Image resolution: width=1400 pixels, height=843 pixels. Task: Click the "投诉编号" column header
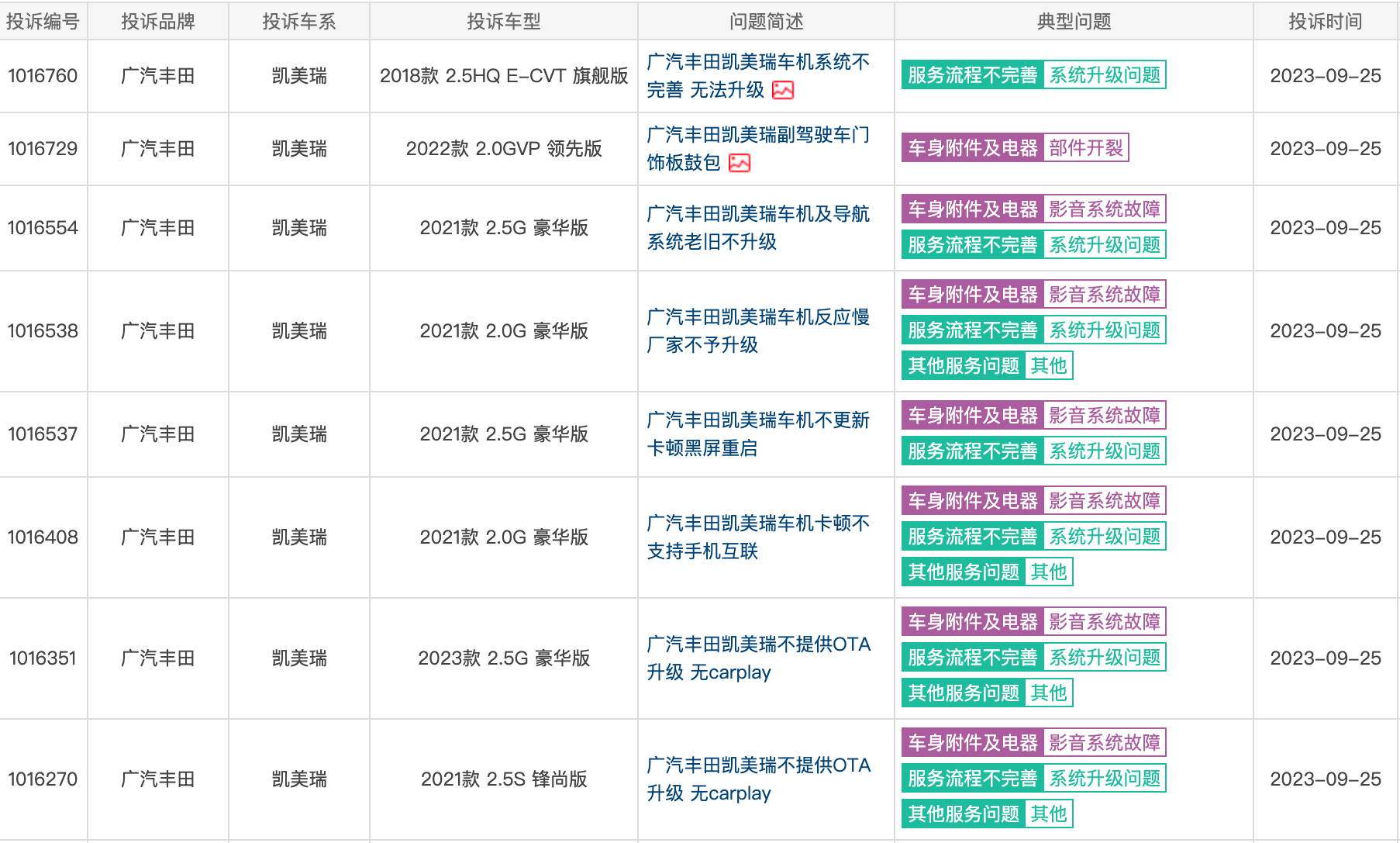tap(43, 22)
